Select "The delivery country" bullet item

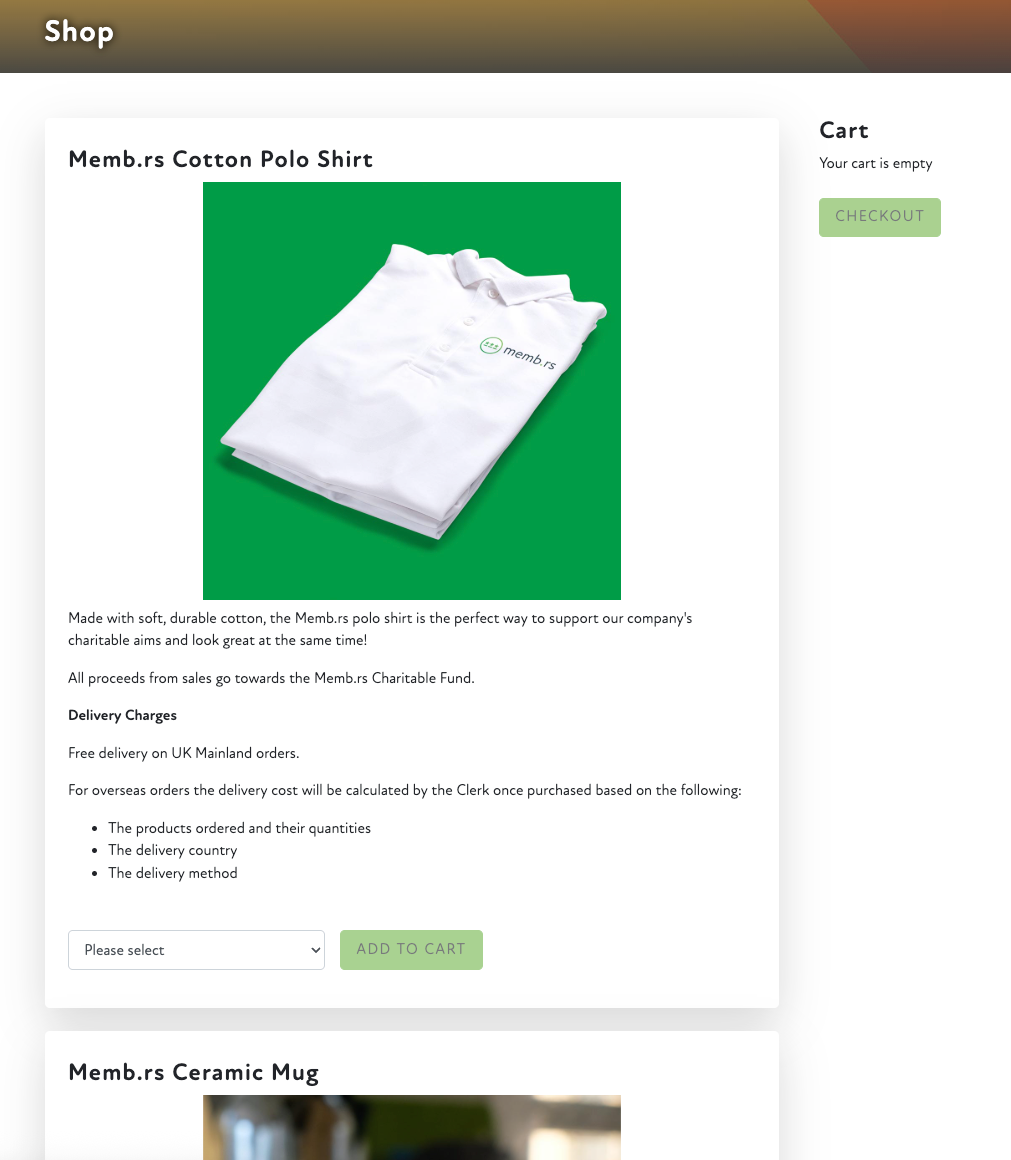point(173,850)
